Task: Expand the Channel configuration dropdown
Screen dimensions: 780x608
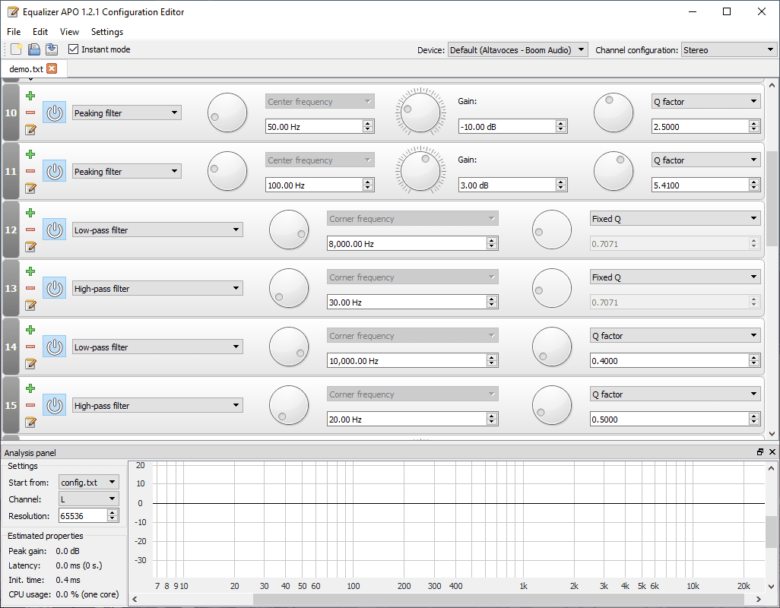Action: point(726,49)
